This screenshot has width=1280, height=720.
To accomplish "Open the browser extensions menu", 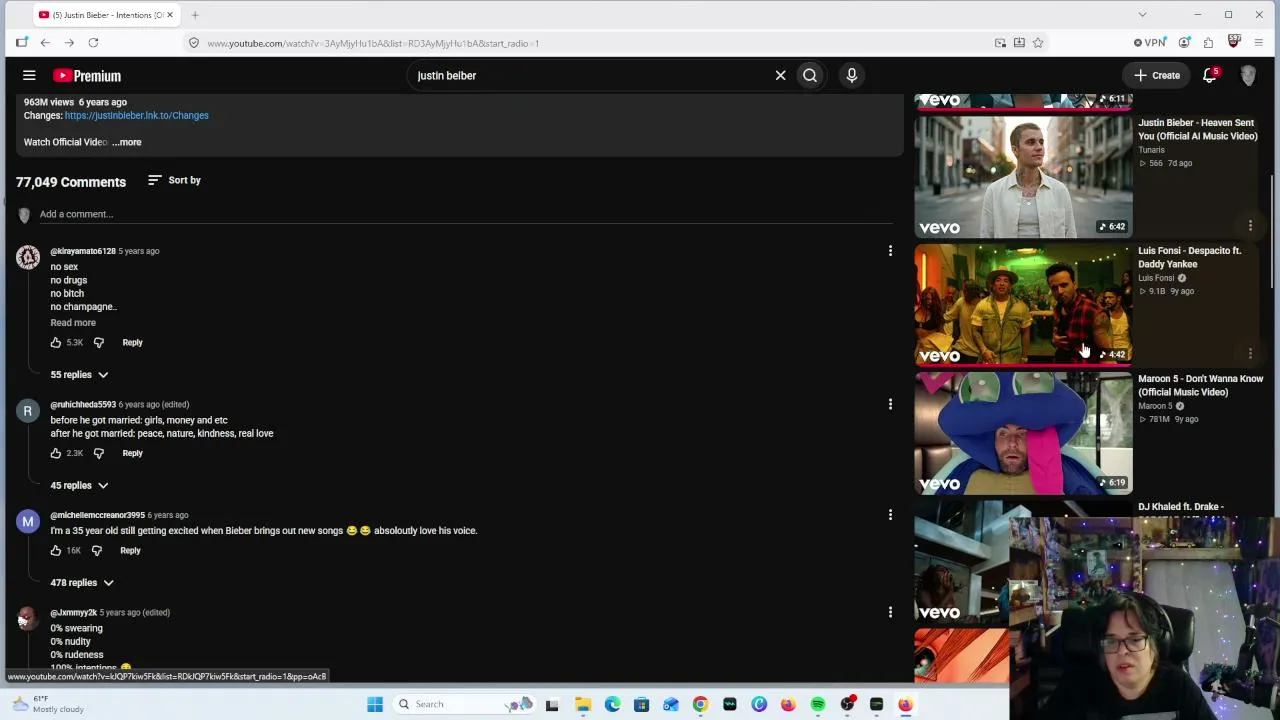I will [1208, 43].
